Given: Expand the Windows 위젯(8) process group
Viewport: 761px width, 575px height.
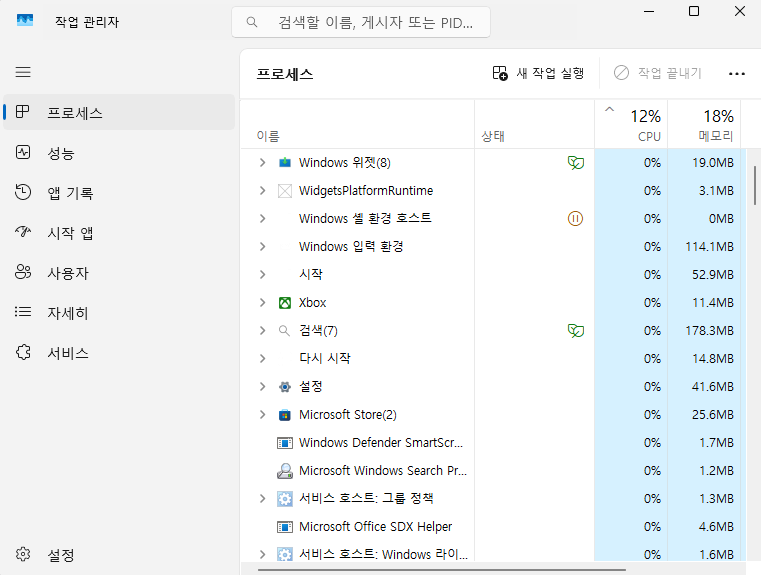Looking at the screenshot, I should click(x=263, y=163).
